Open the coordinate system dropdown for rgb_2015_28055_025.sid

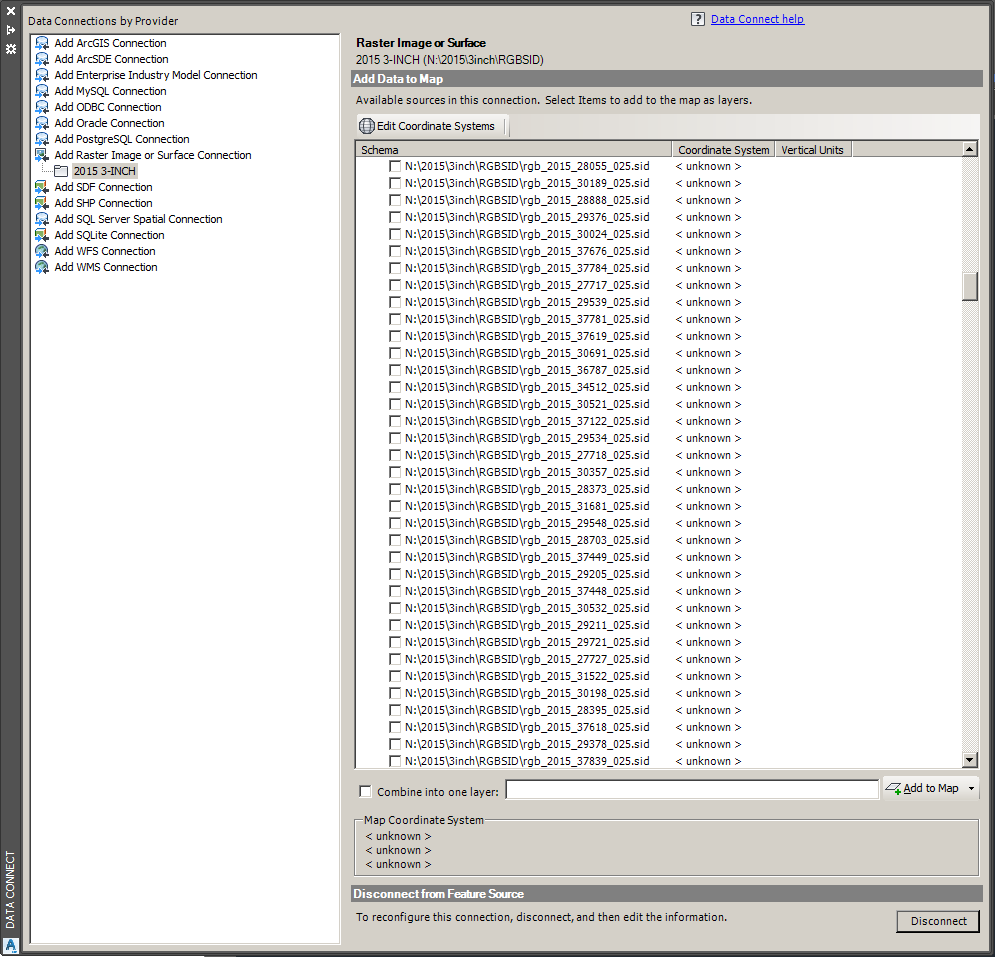click(x=707, y=165)
